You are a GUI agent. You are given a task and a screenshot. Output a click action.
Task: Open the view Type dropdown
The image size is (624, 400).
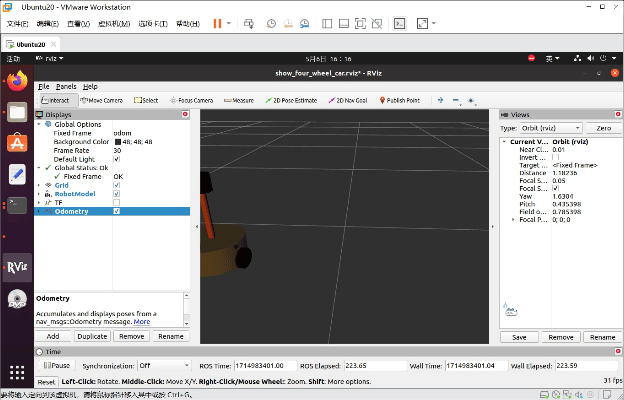click(x=551, y=128)
